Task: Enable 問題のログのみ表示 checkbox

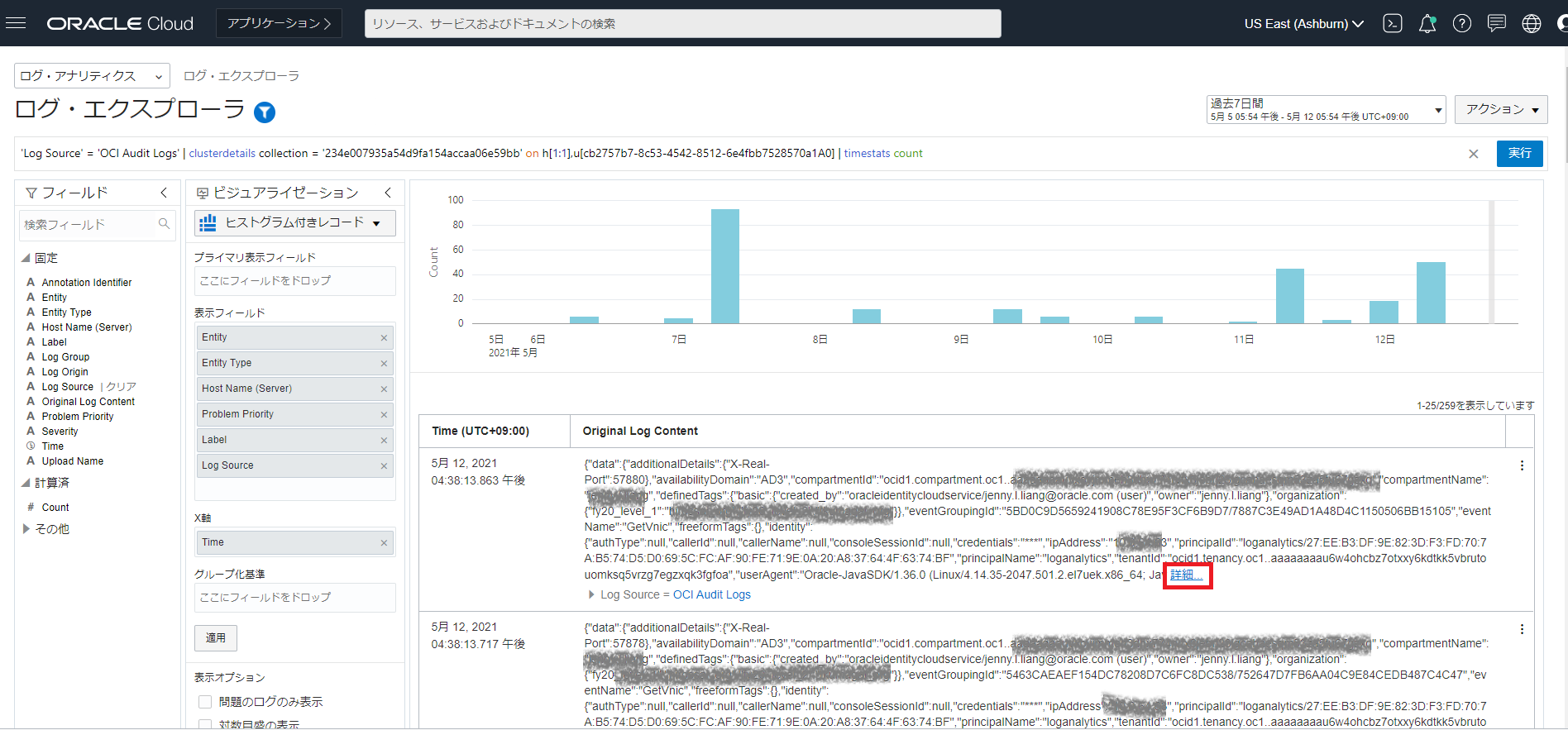Action: tap(205, 702)
